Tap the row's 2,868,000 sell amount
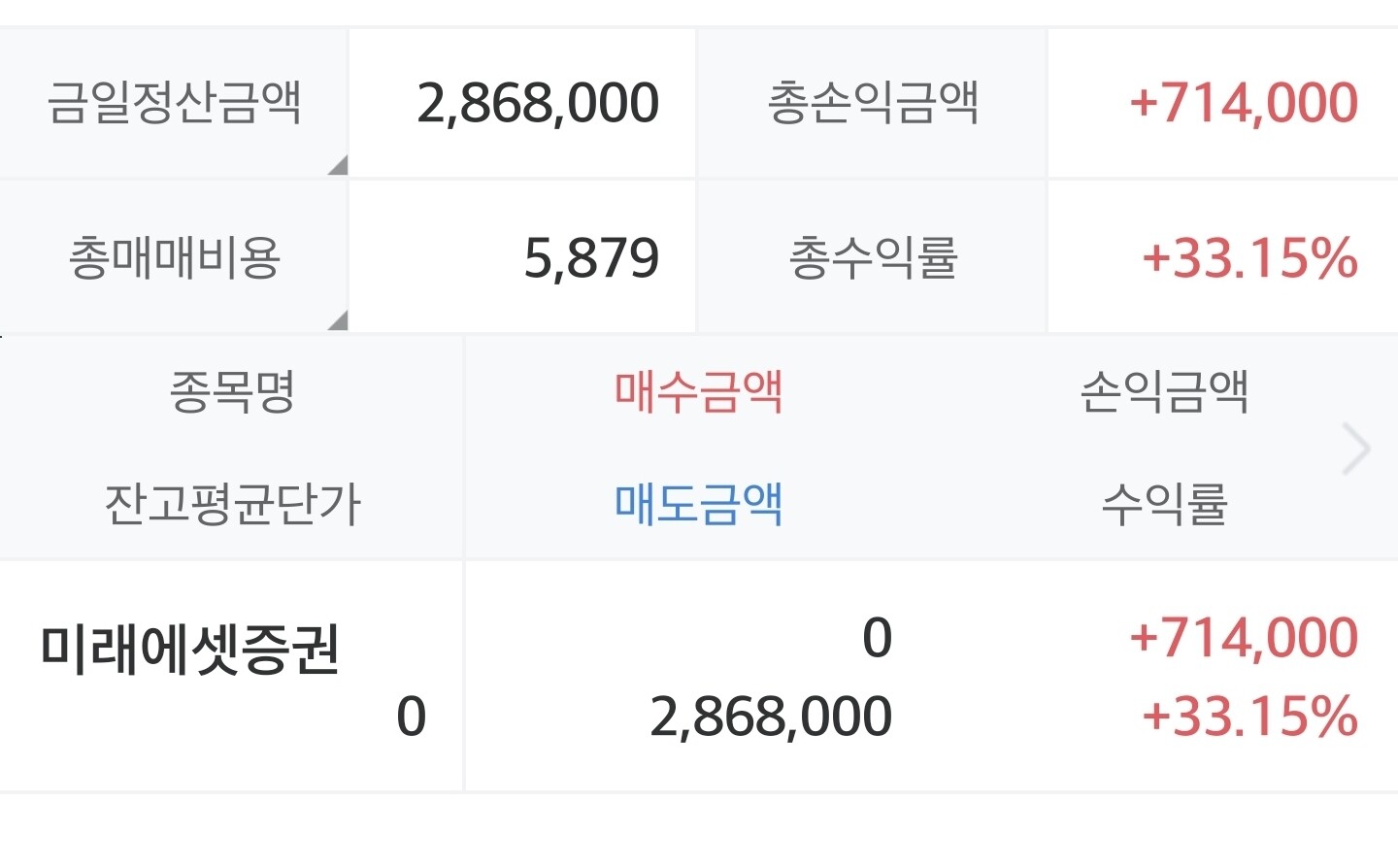 point(770,718)
